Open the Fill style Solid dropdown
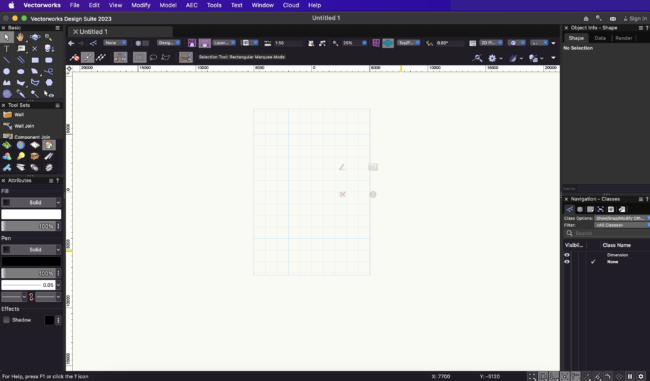 (x=31, y=202)
